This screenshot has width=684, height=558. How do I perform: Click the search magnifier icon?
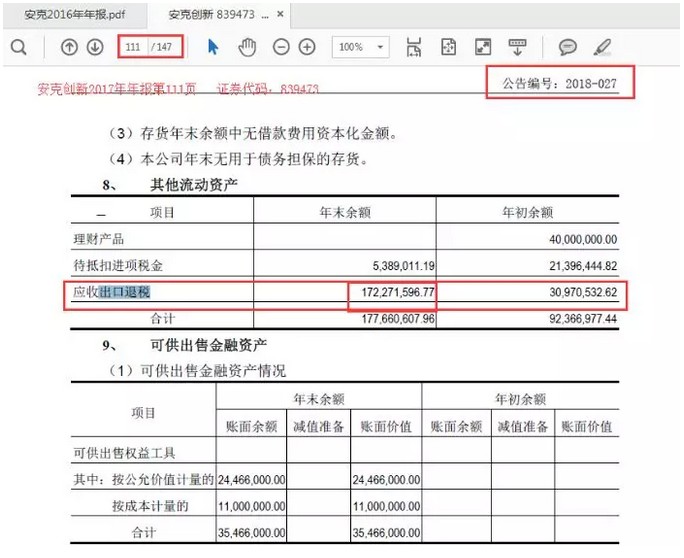[x=18, y=47]
